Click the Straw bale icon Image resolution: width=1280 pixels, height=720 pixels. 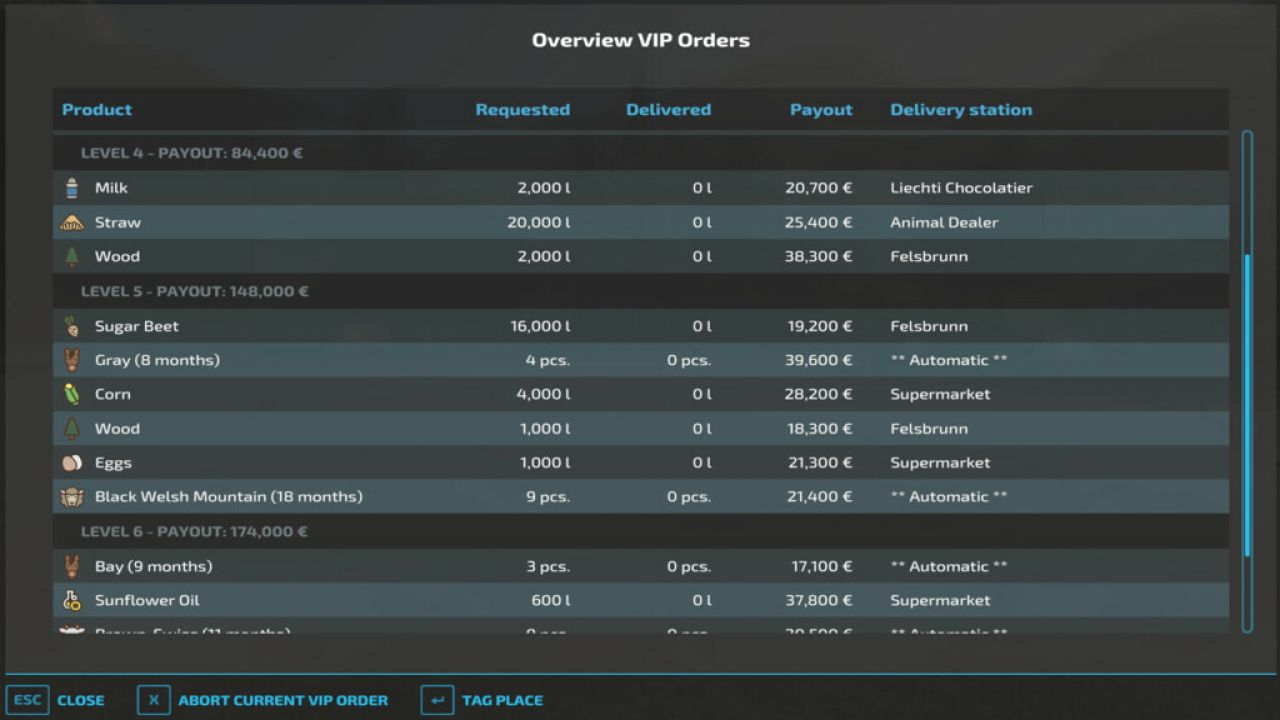(x=70, y=221)
